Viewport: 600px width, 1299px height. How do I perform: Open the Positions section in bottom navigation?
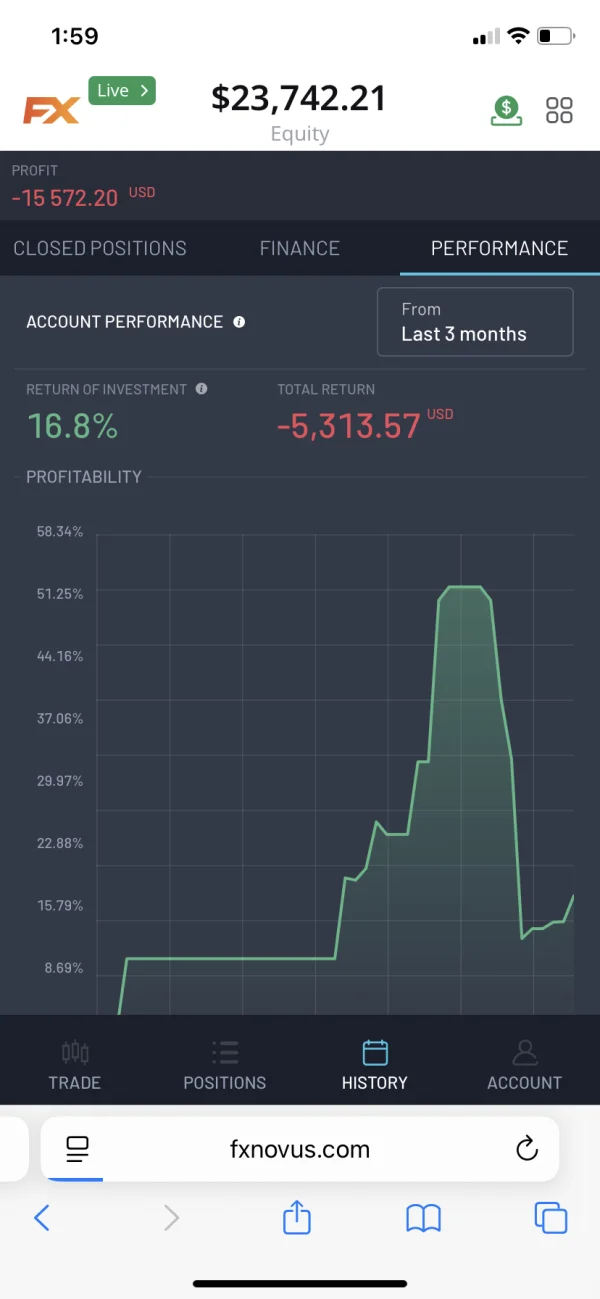225,1065
